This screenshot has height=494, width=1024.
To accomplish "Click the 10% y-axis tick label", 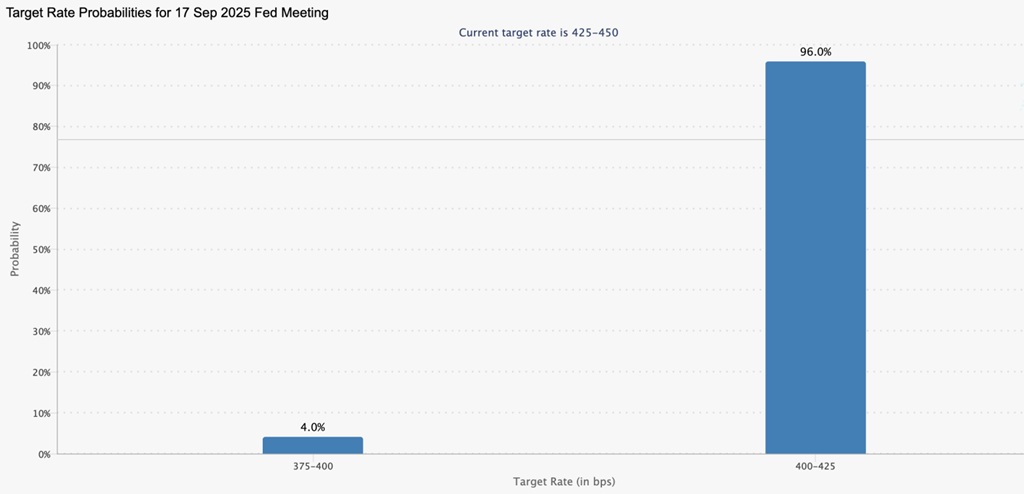I will 40,413.
